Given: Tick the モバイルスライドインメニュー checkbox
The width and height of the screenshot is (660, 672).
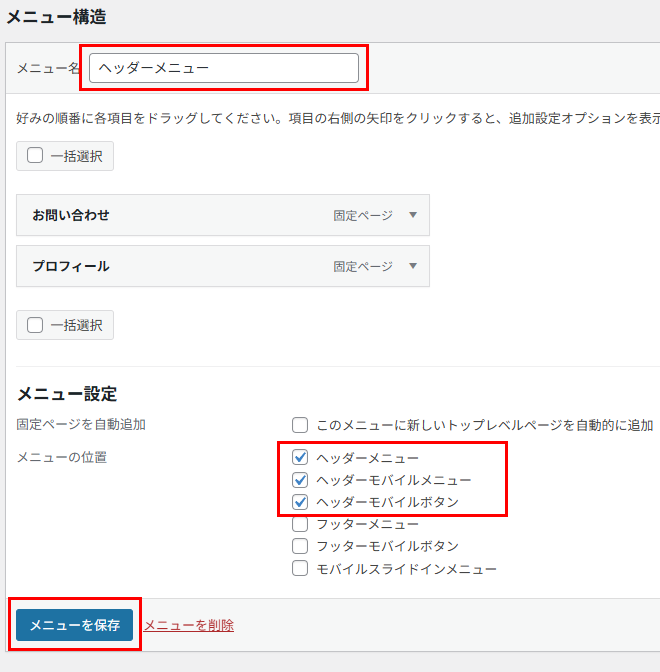Looking at the screenshot, I should [x=300, y=569].
